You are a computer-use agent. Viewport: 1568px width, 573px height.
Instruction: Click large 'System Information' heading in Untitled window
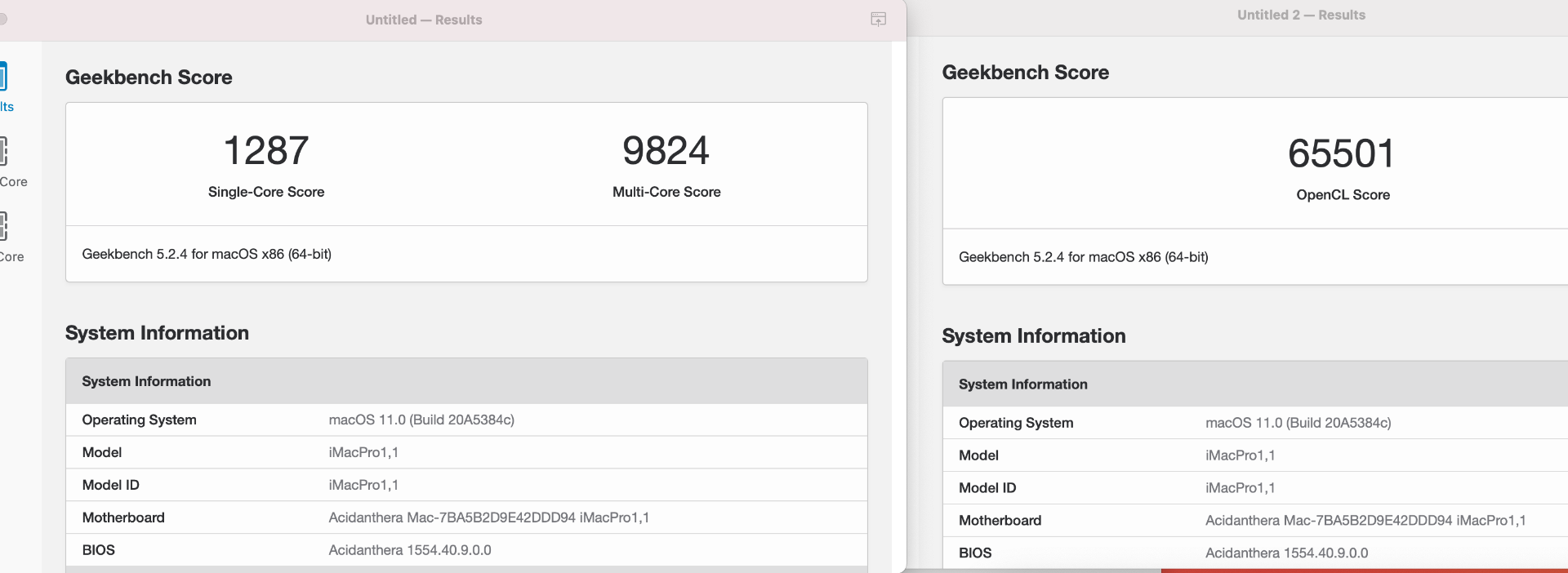click(157, 333)
